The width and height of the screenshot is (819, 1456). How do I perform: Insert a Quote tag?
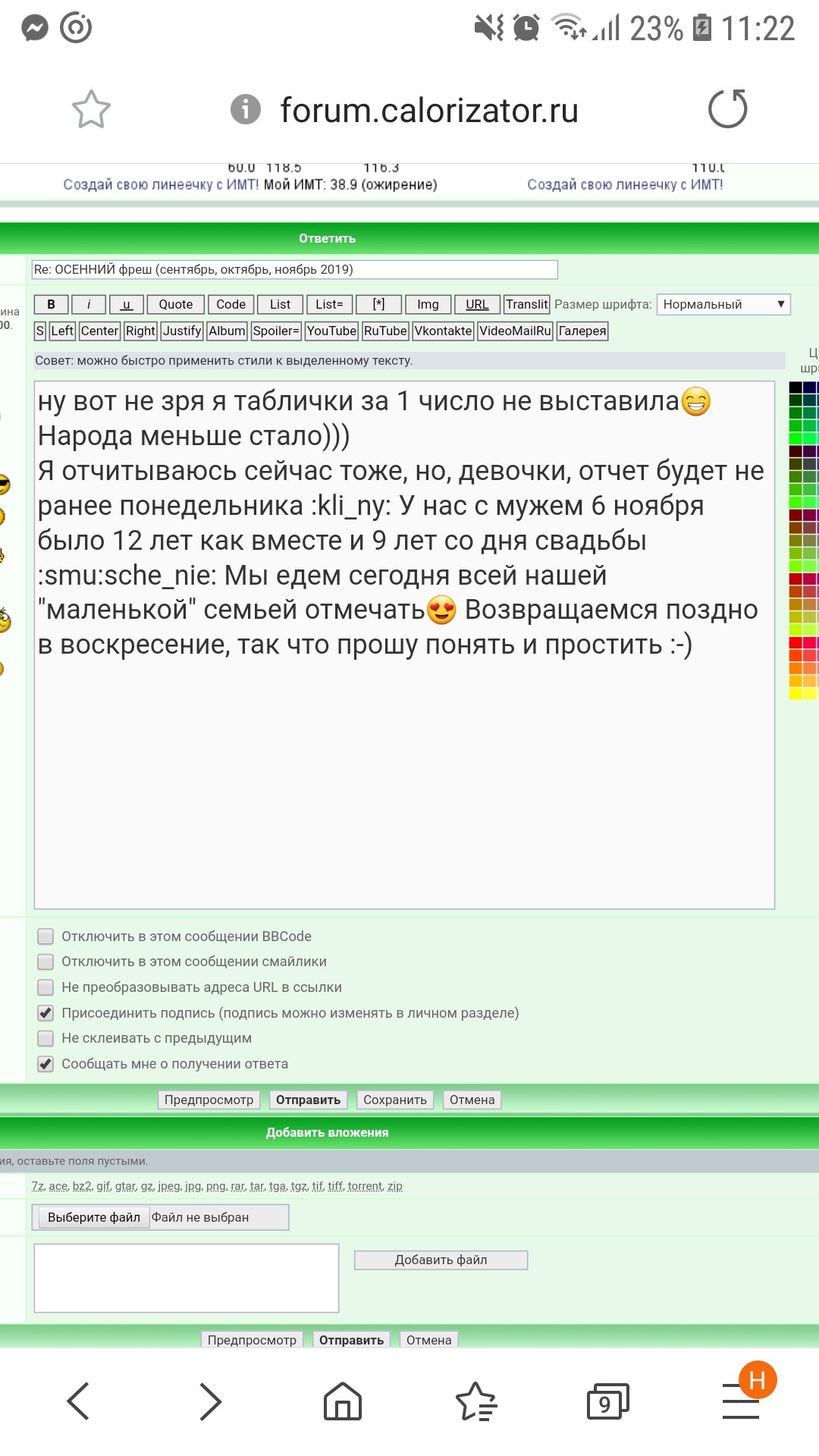(176, 304)
